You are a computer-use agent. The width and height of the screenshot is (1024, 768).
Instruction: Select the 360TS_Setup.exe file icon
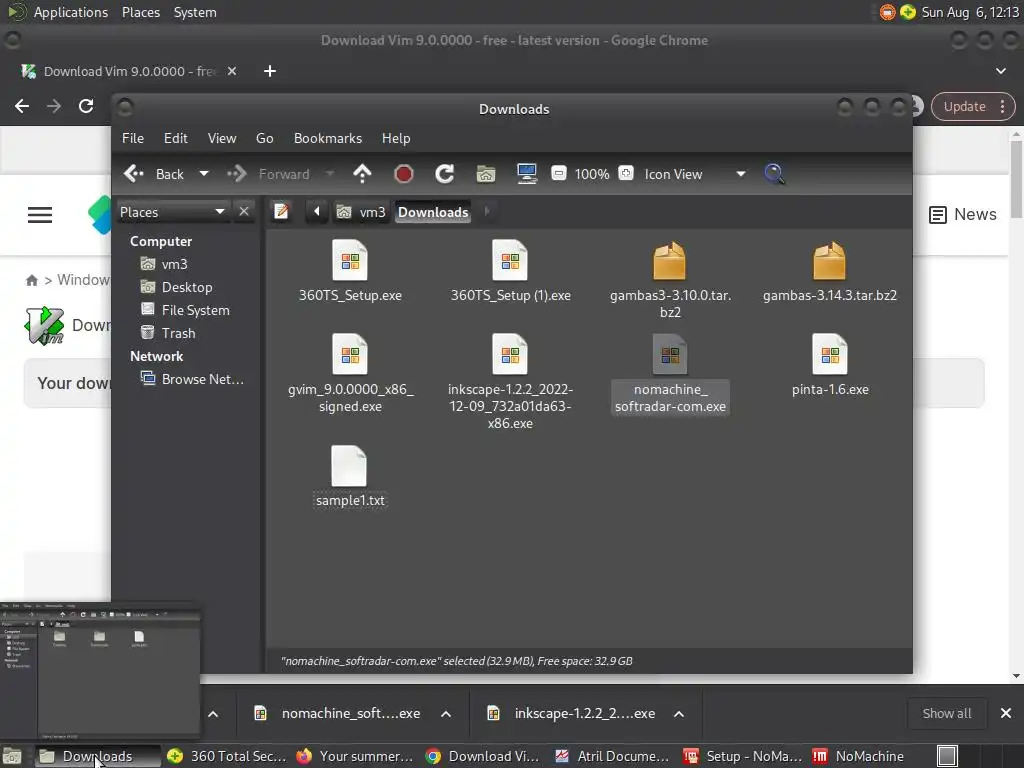(350, 261)
